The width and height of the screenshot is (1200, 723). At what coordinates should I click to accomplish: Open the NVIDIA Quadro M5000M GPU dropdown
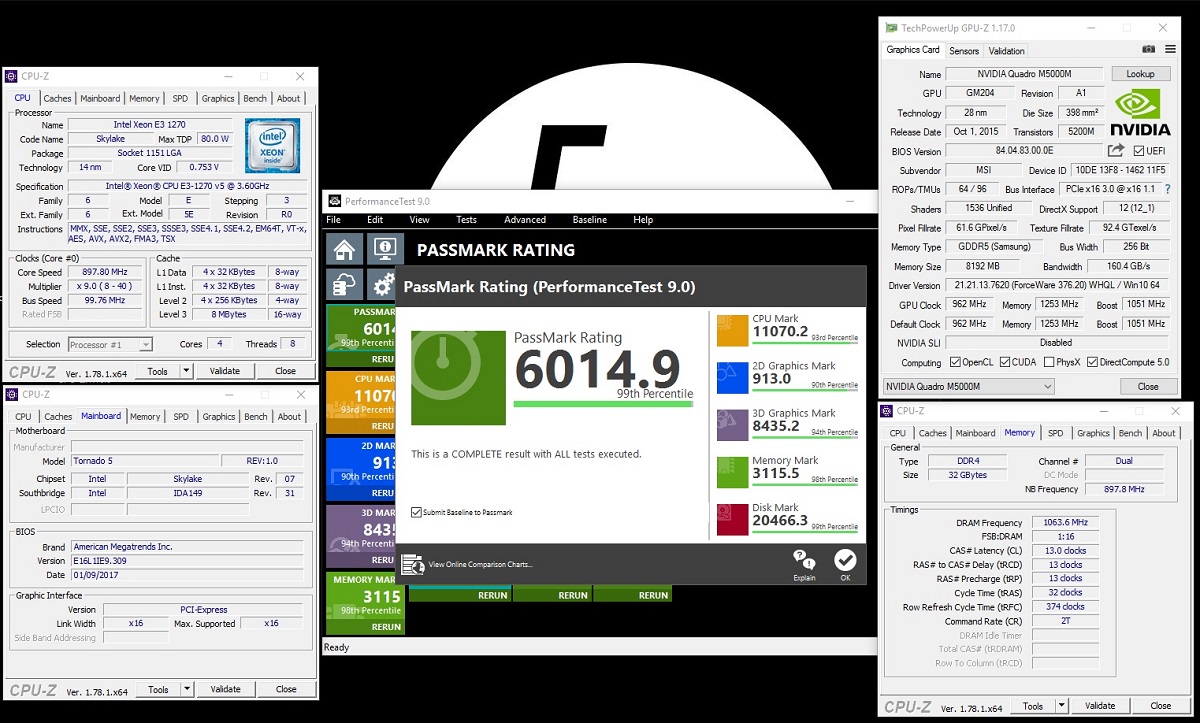(968, 386)
